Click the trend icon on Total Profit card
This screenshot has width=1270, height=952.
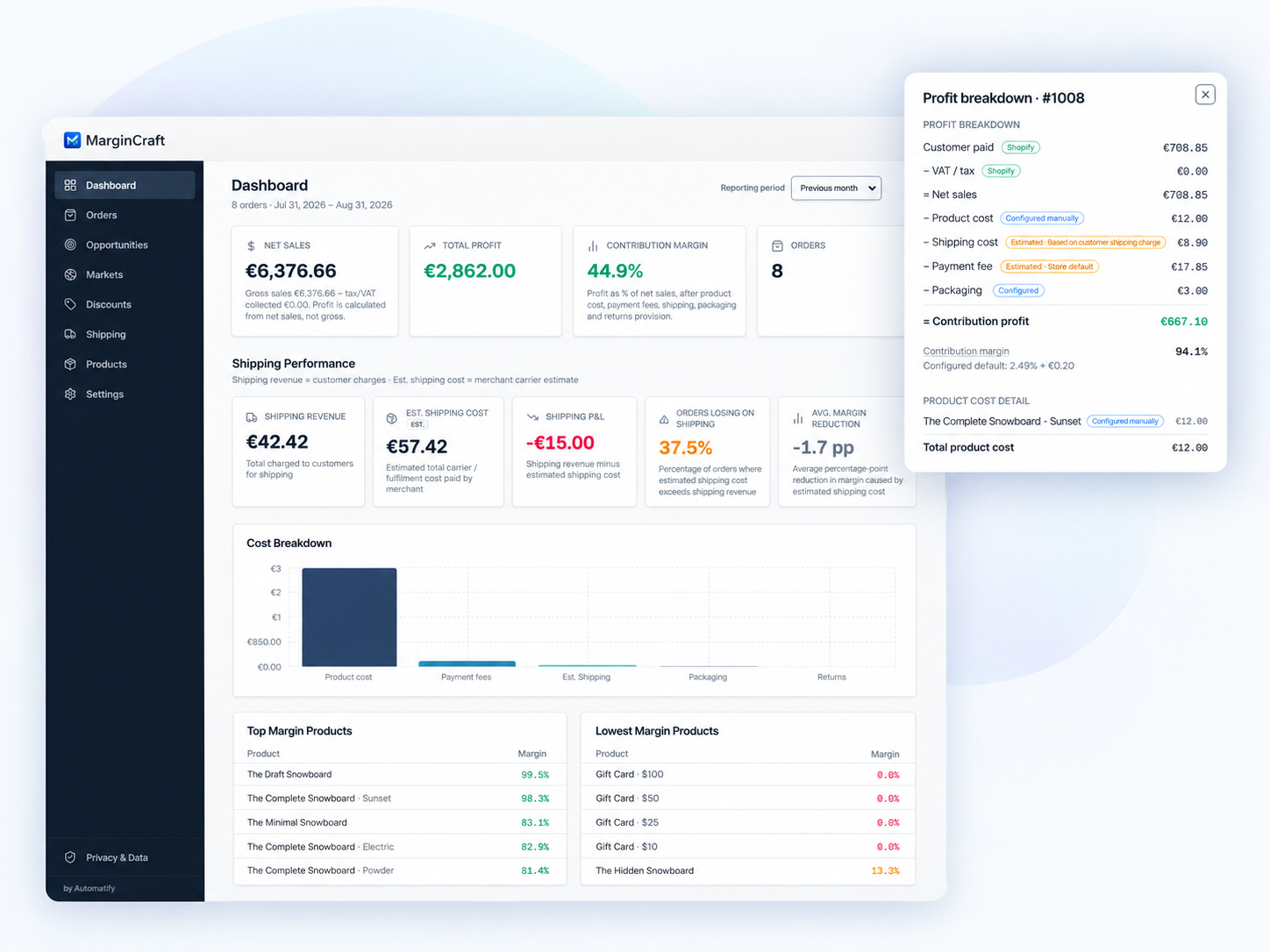coord(430,245)
